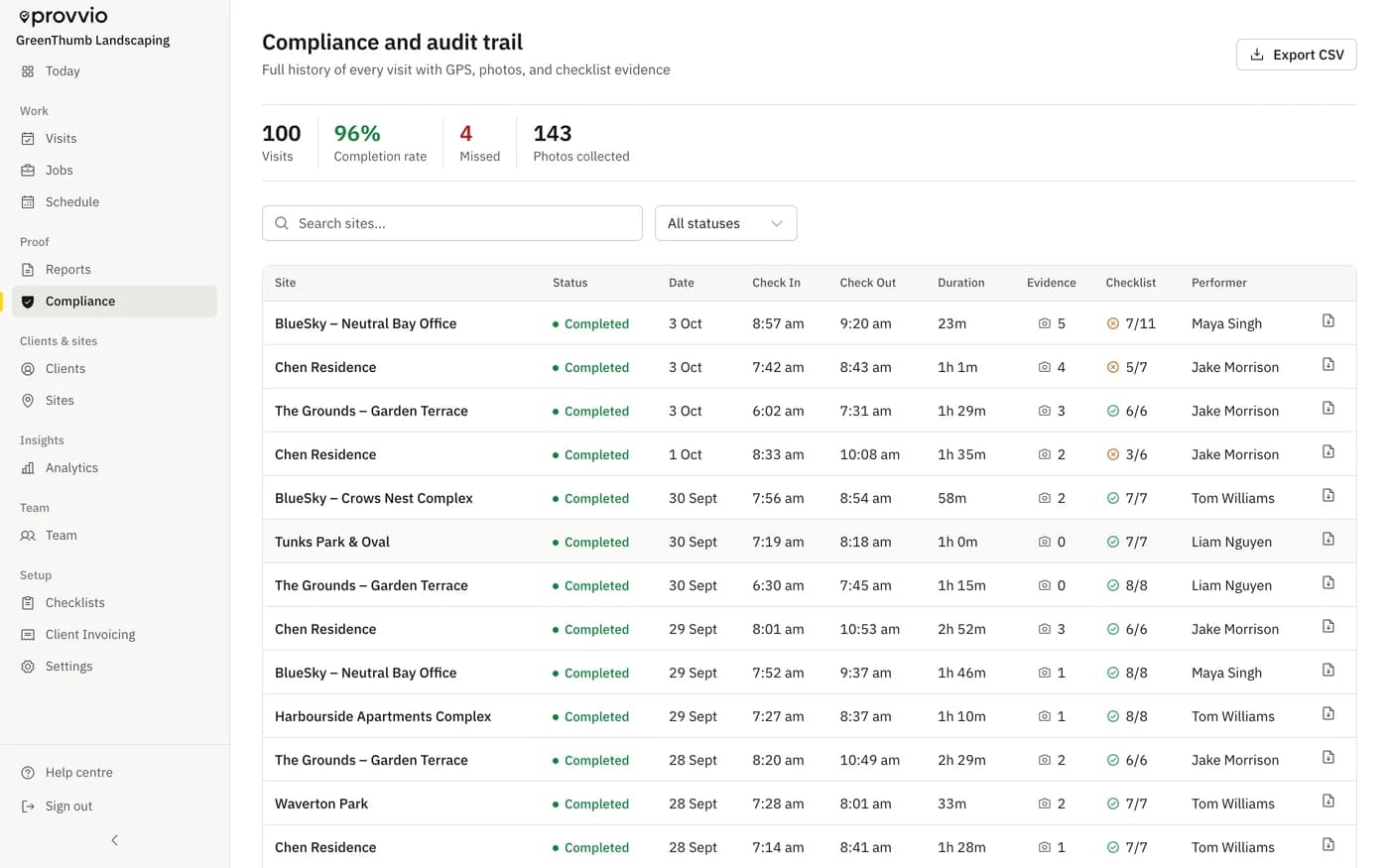Download report for Garden Terrace 3 Oct row
This screenshot has height=868, width=1389.
coord(1328,408)
